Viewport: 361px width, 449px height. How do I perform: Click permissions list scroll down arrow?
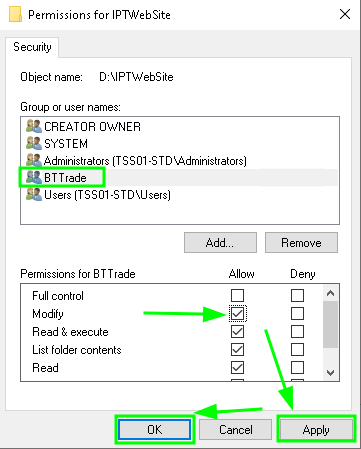point(330,373)
